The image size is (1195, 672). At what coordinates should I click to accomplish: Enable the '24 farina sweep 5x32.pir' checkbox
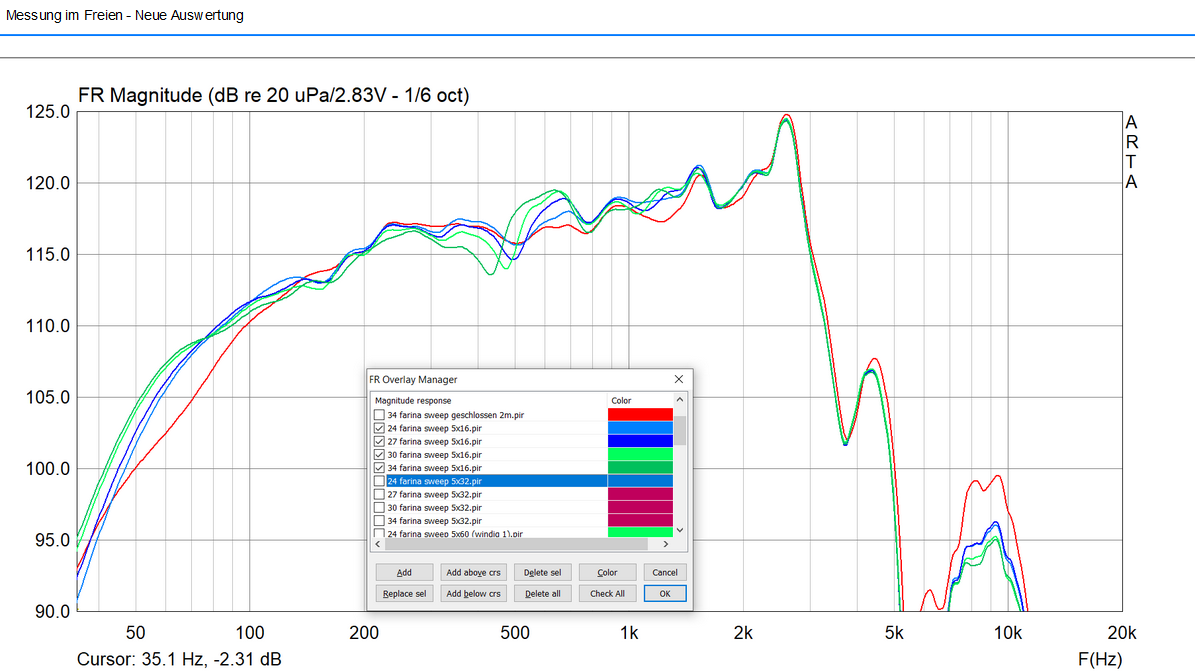[x=379, y=481]
